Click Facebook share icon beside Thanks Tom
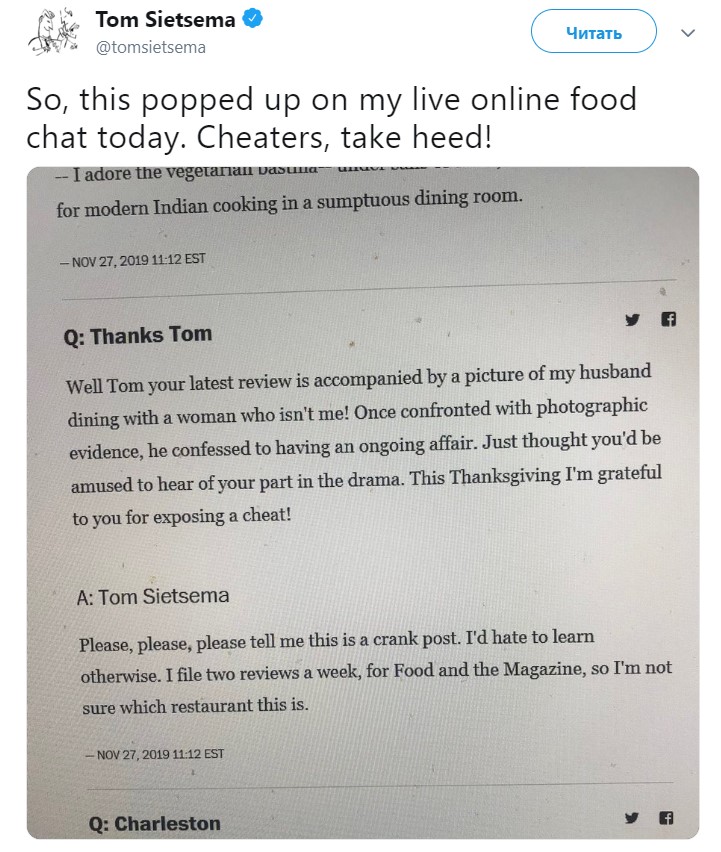The image size is (721, 852). point(669,320)
